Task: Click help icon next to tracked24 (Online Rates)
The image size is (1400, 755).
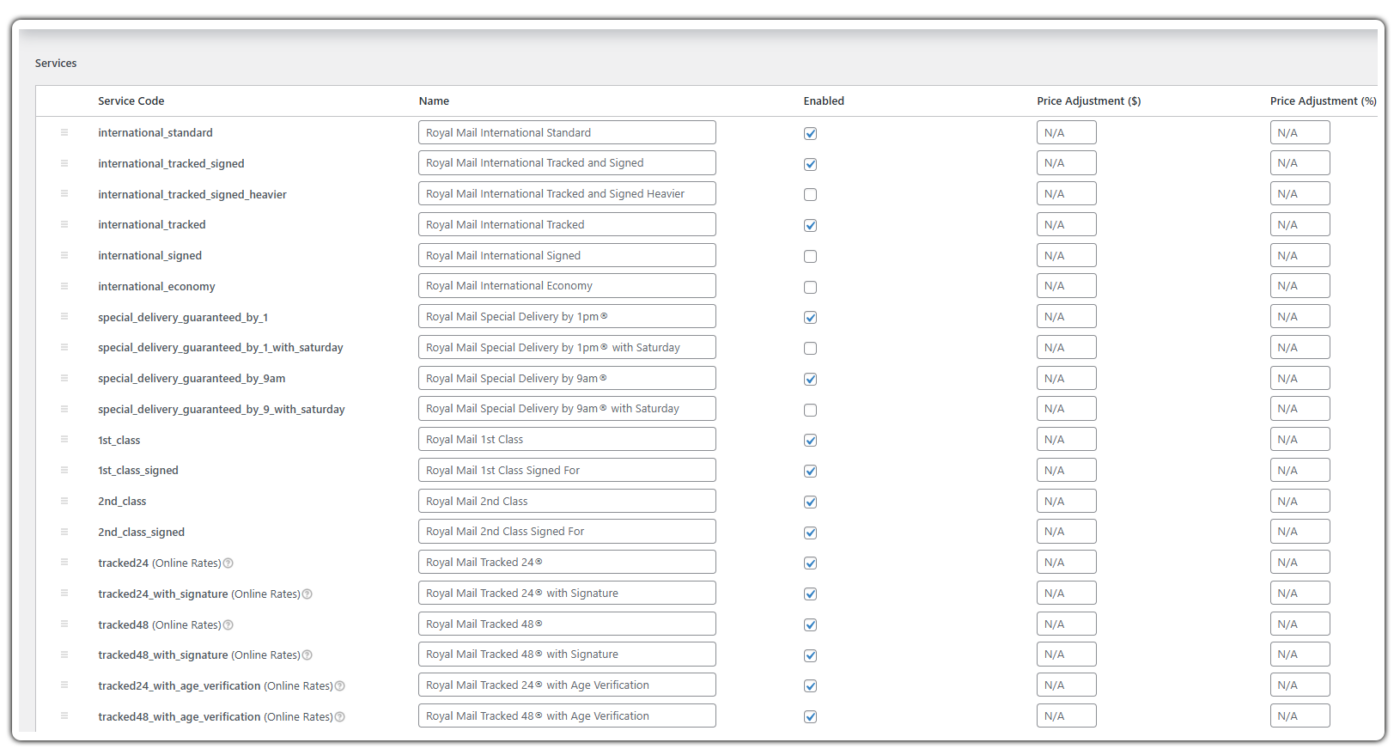Action: coord(229,563)
